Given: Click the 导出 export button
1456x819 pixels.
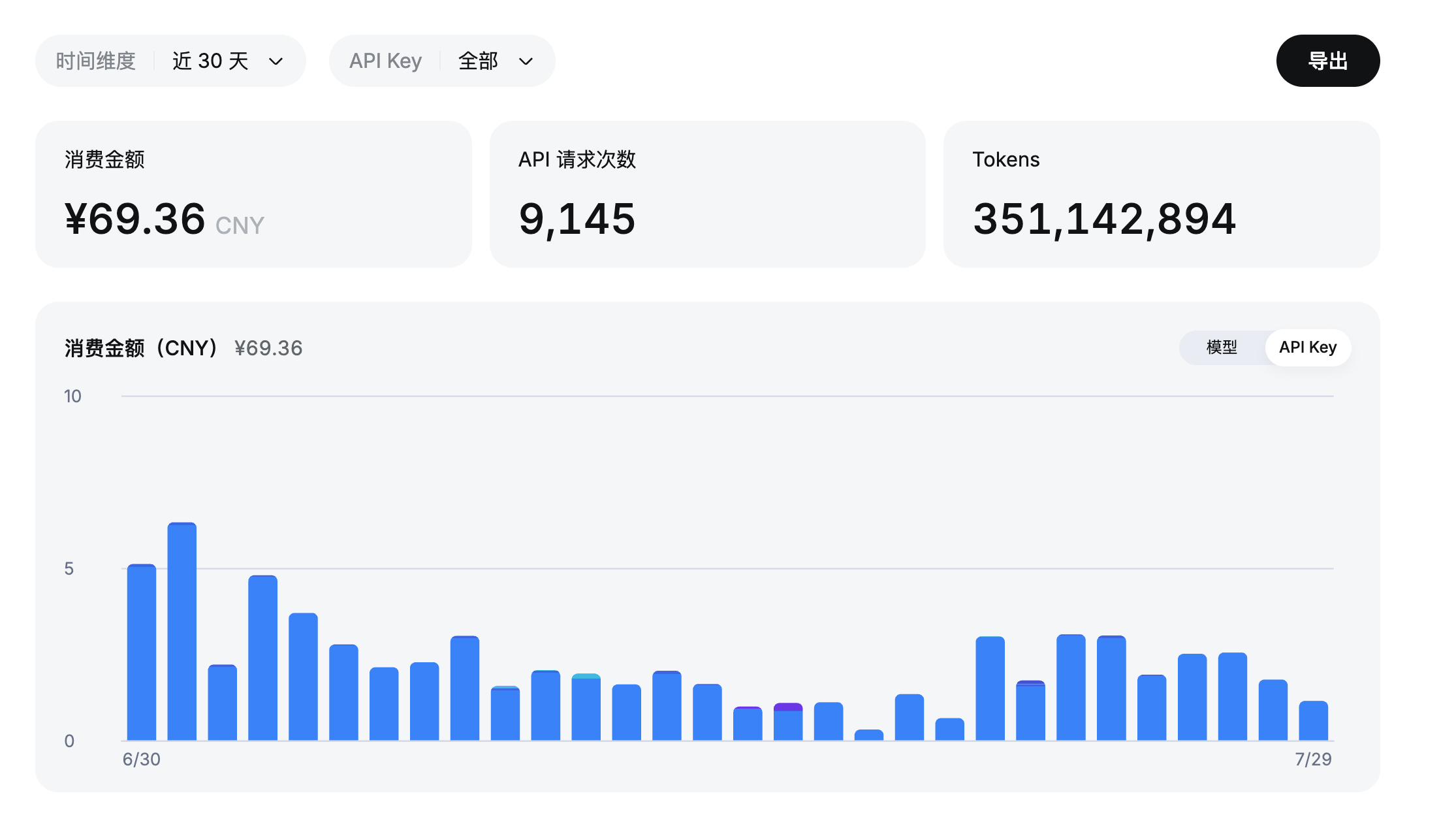Looking at the screenshot, I should 1327,61.
